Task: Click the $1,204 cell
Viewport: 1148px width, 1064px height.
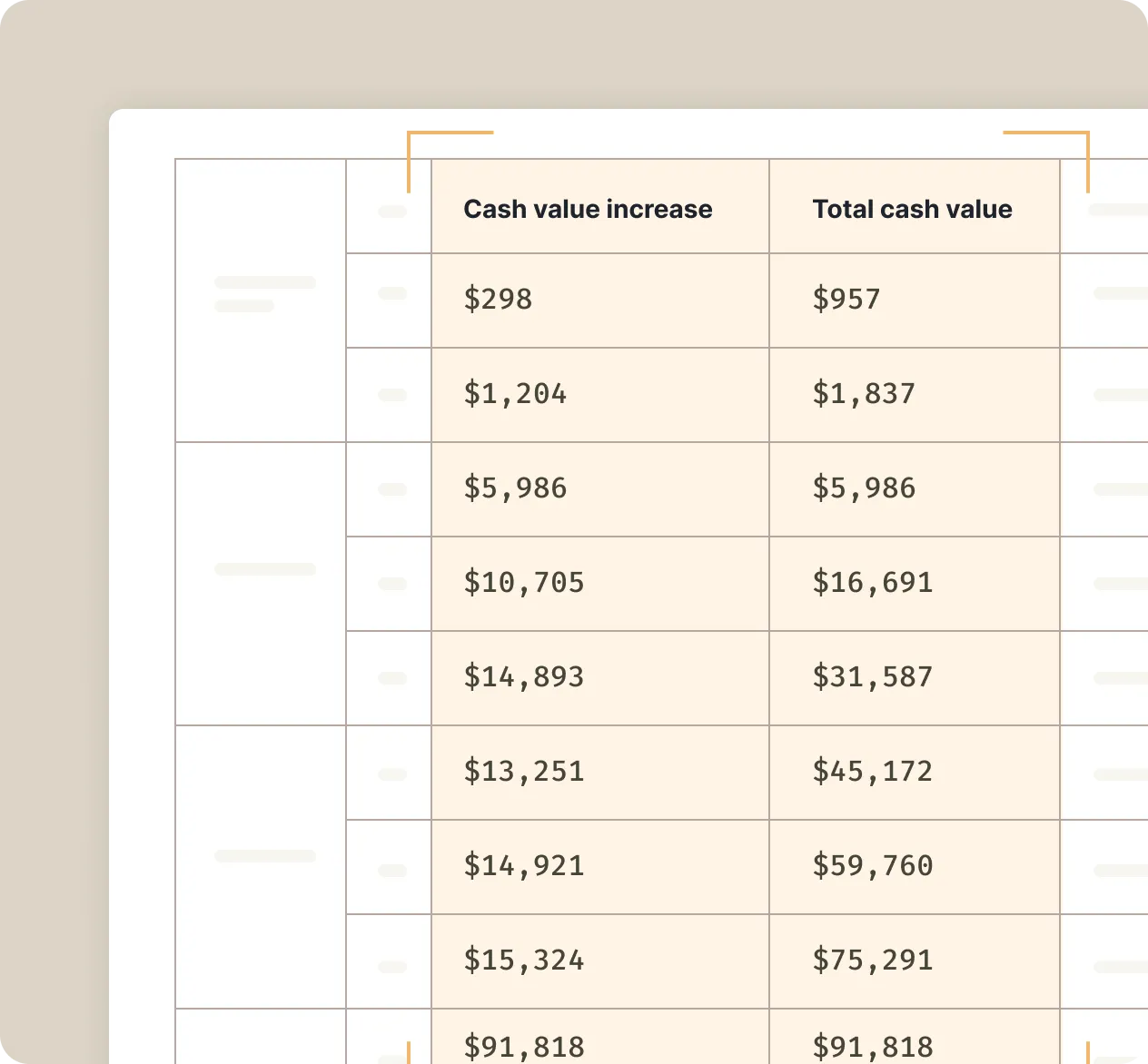Action: click(x=515, y=393)
